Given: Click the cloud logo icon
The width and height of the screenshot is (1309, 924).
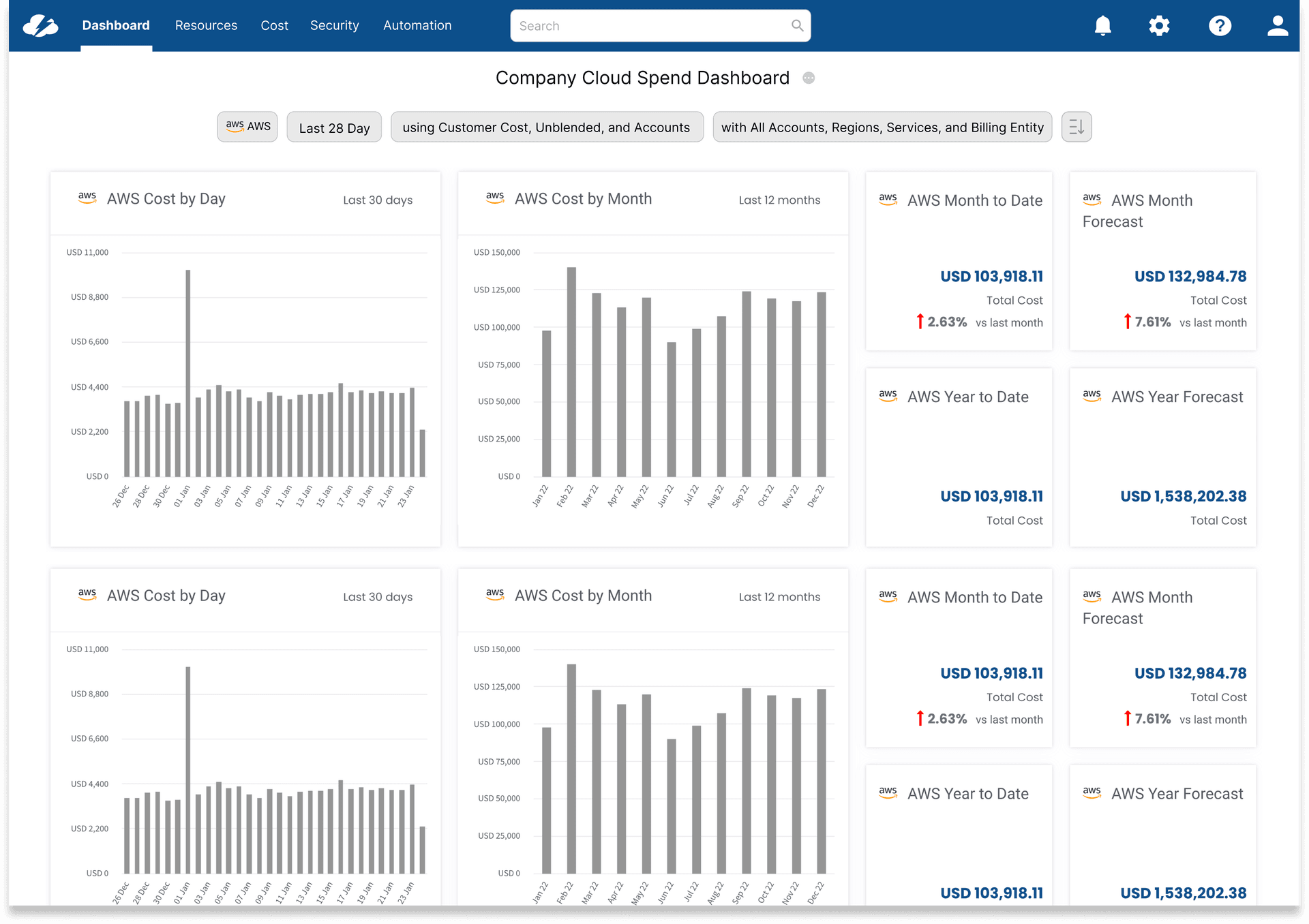Looking at the screenshot, I should pos(40,26).
